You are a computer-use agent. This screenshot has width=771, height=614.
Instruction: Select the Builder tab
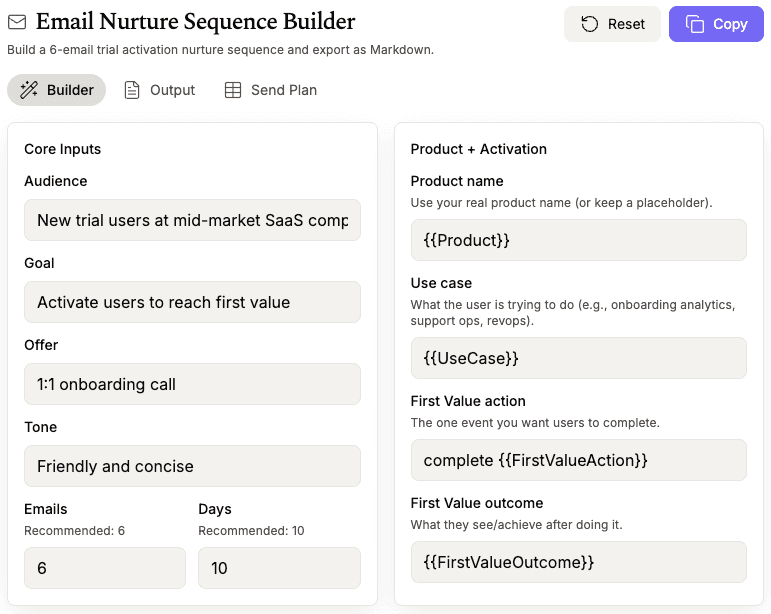57,90
